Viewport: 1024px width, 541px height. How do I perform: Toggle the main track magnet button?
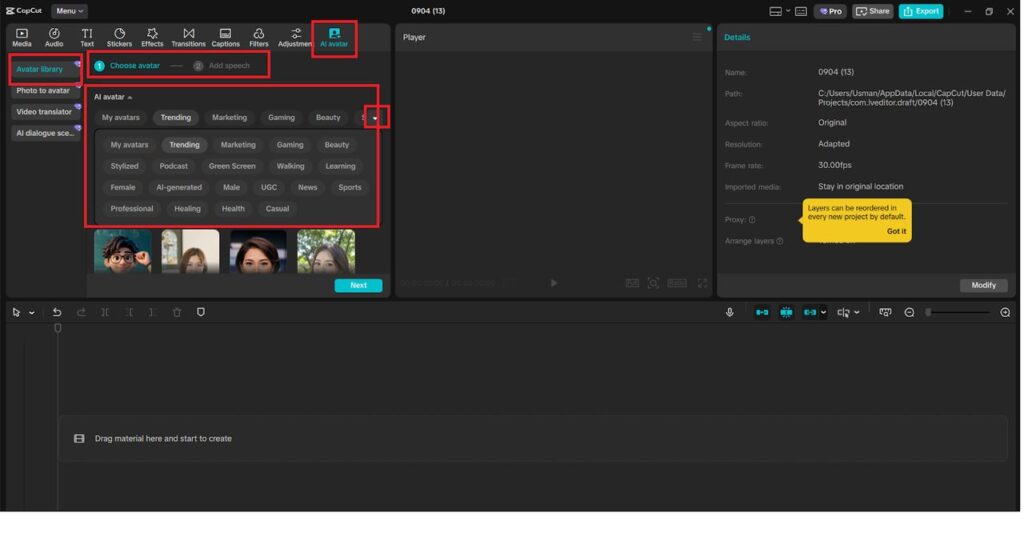762,312
